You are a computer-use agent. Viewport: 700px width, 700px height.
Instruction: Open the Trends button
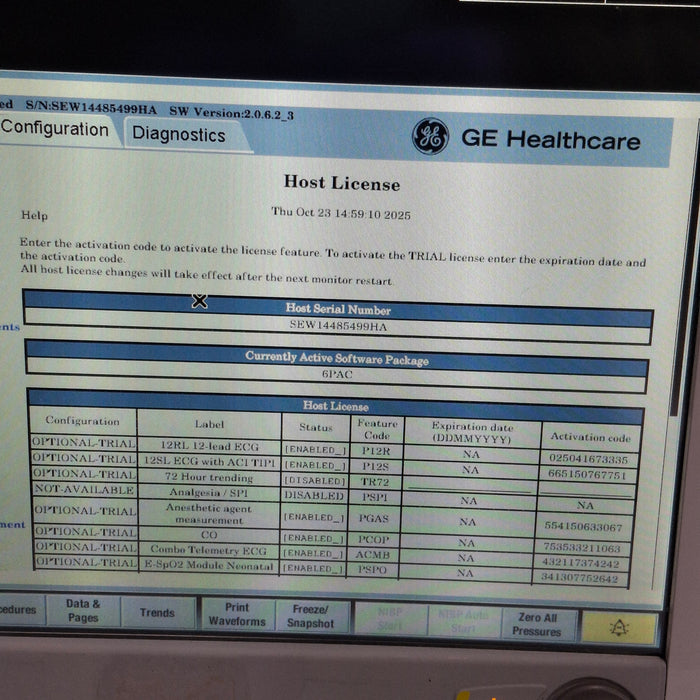pos(157,612)
